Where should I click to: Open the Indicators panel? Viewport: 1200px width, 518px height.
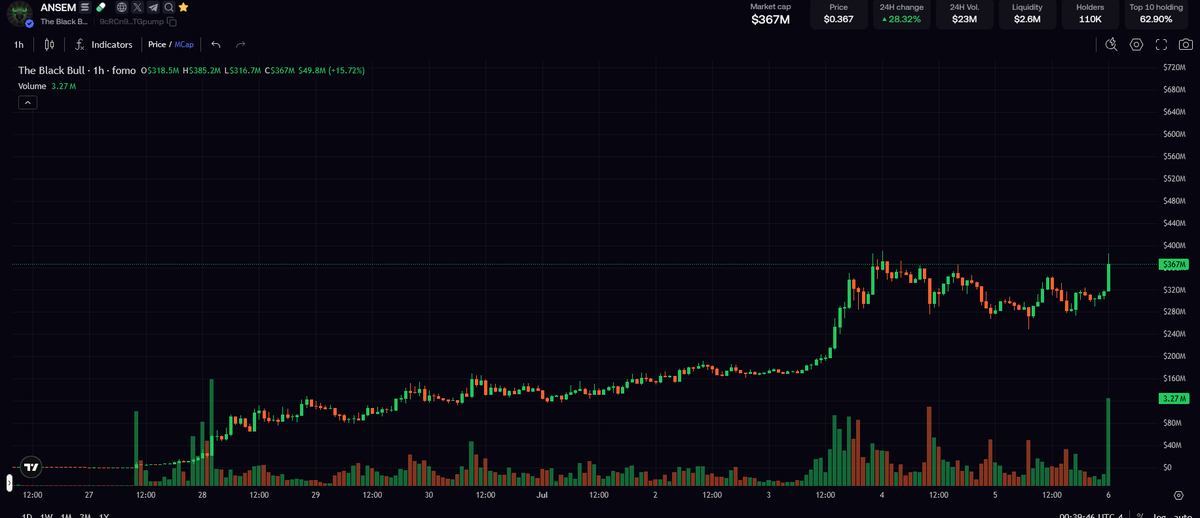pos(104,45)
